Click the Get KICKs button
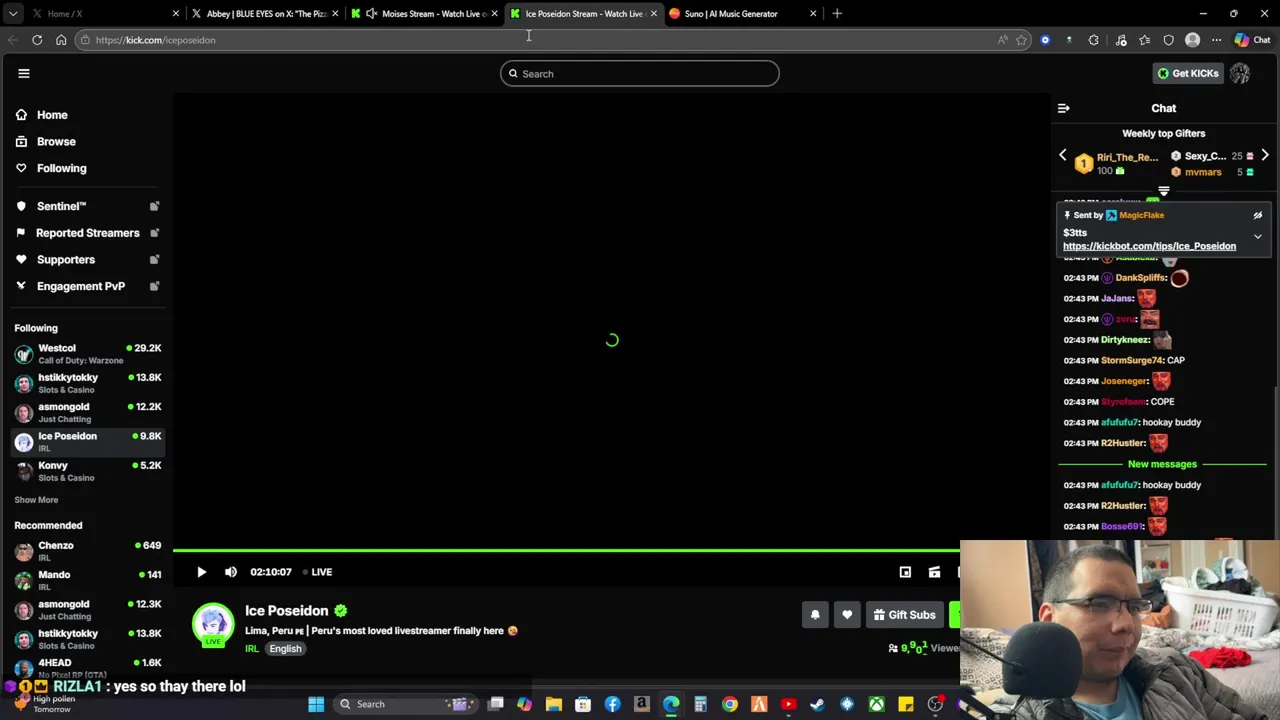 (x=1187, y=73)
